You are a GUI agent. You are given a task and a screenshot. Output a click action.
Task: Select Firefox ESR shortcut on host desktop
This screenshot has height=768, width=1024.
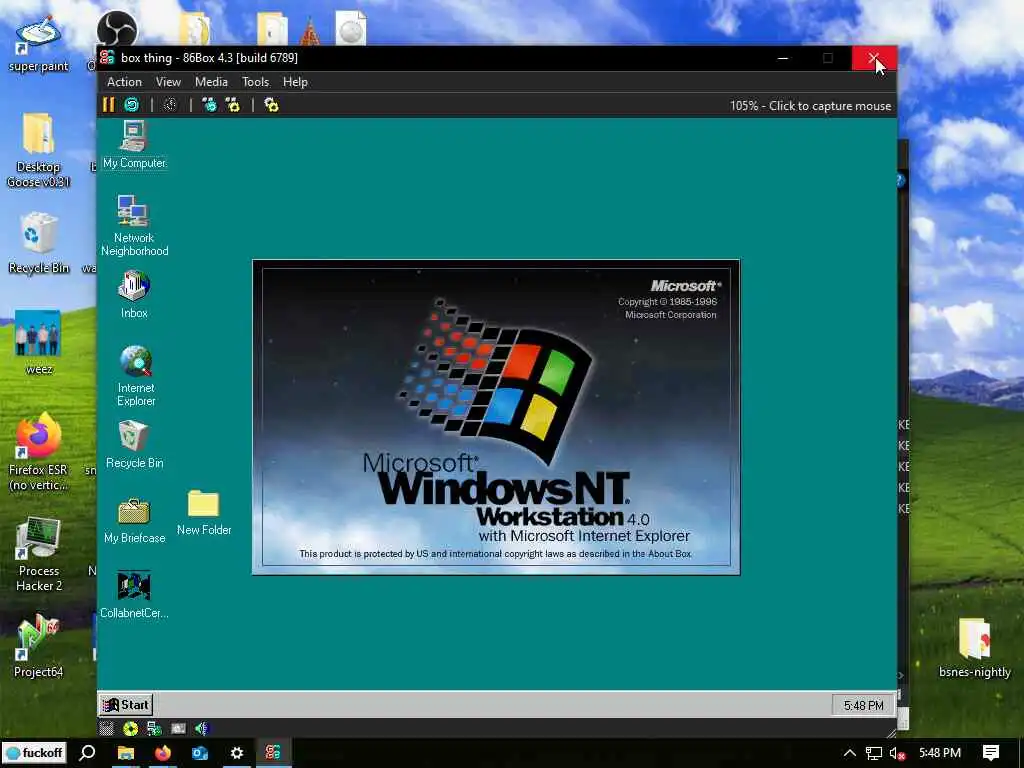click(x=39, y=452)
